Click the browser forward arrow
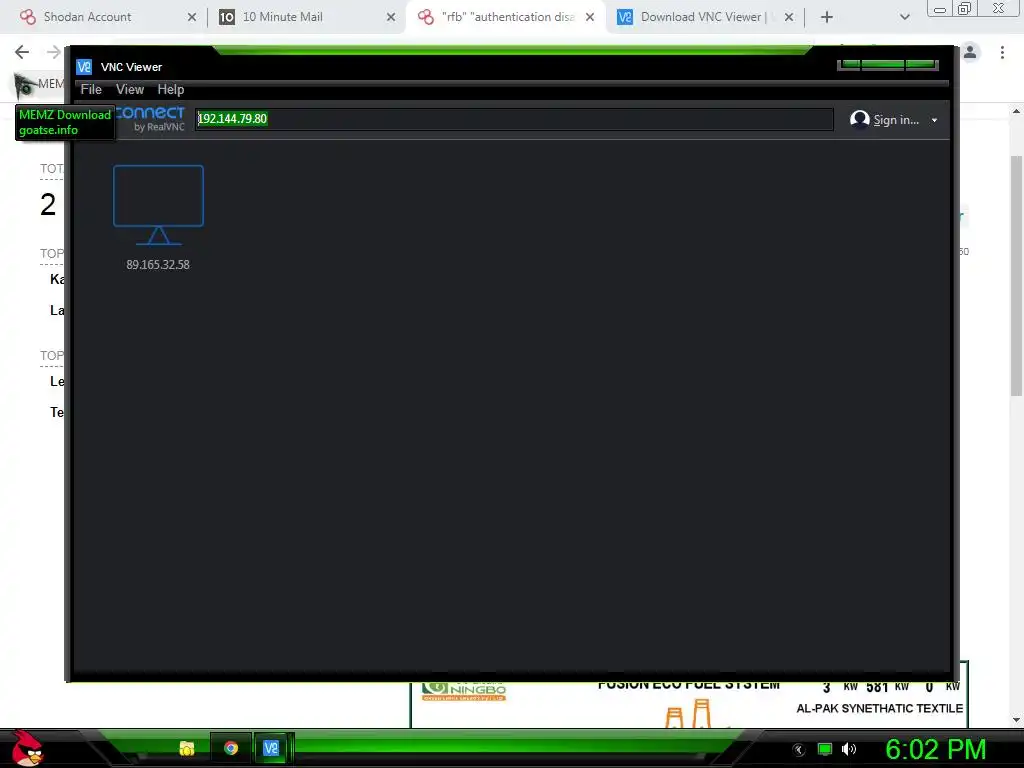The image size is (1024, 768). 54,52
